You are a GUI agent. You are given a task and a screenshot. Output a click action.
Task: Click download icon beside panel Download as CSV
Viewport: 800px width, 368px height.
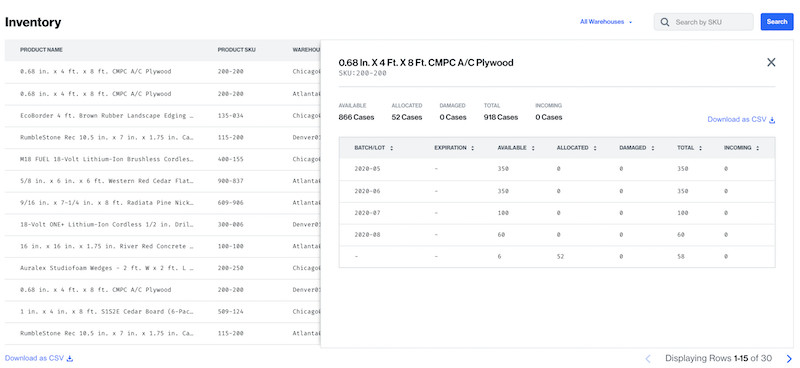tap(772, 120)
